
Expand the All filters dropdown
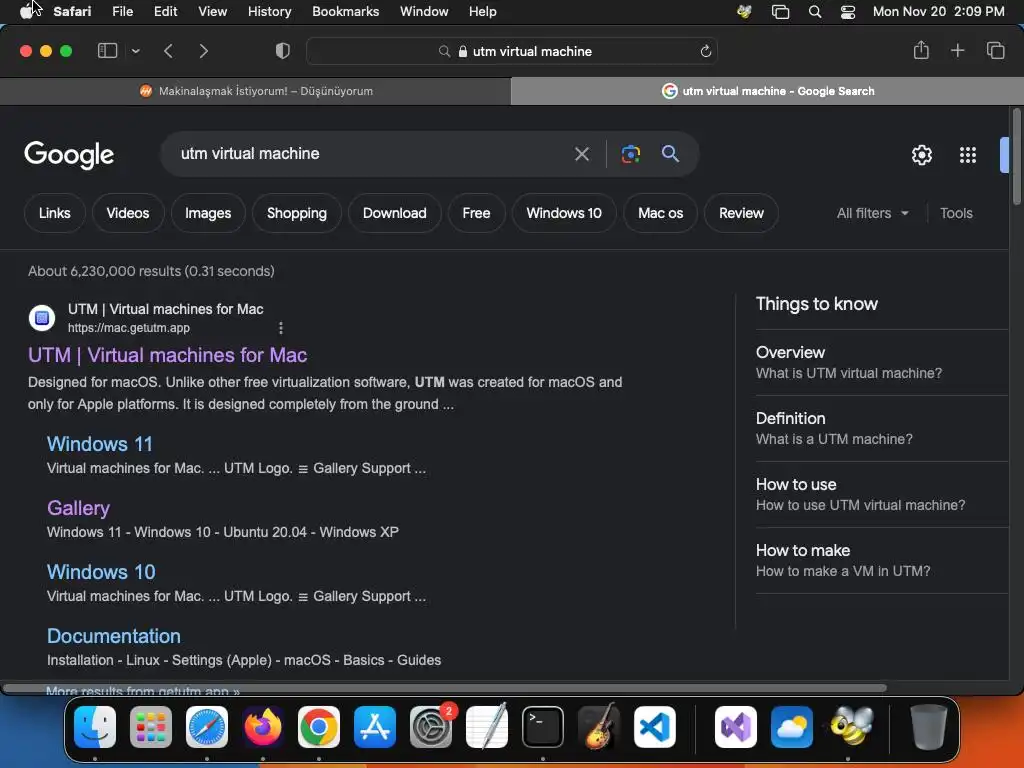click(872, 213)
